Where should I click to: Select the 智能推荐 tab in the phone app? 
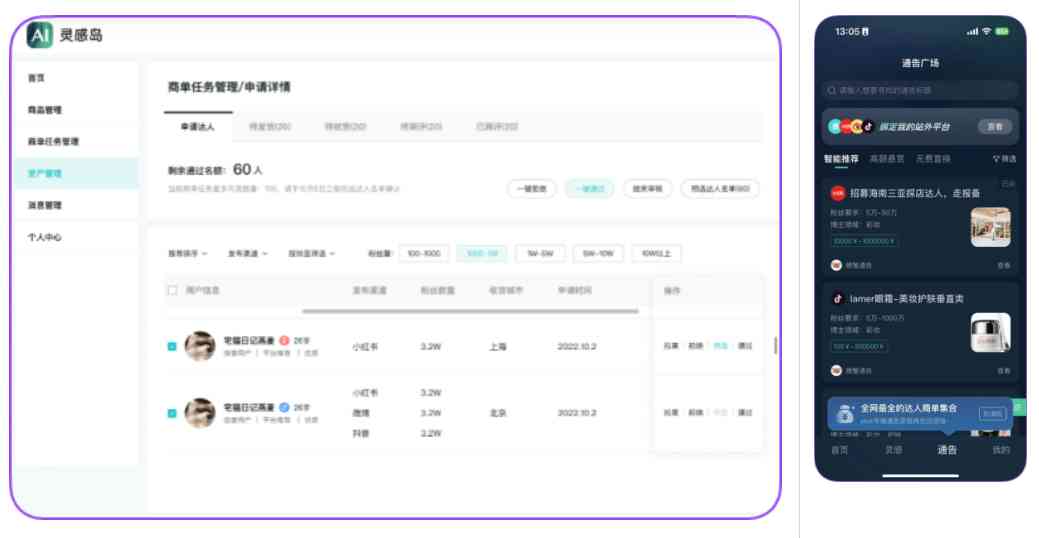[841, 159]
